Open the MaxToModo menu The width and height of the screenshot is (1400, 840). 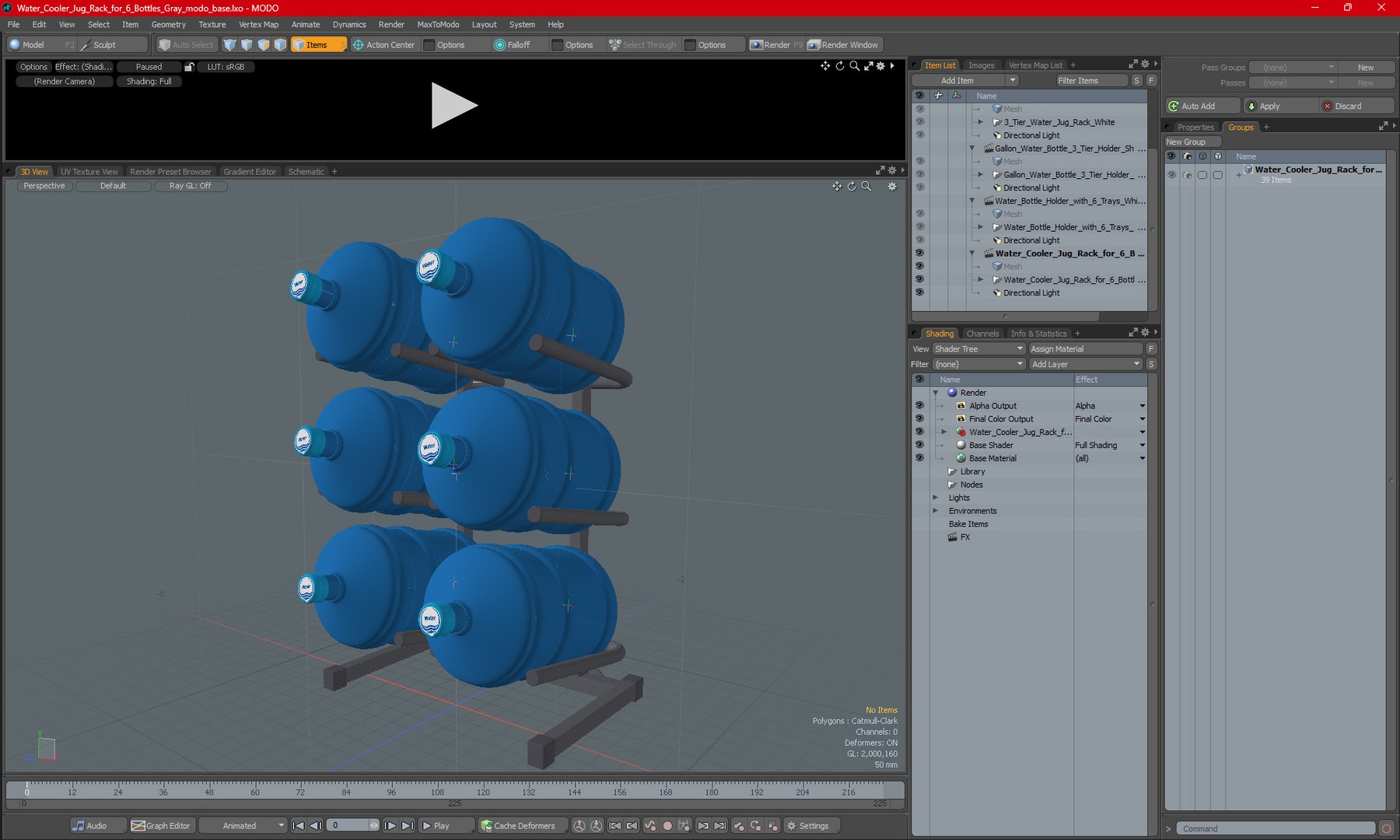click(x=438, y=24)
